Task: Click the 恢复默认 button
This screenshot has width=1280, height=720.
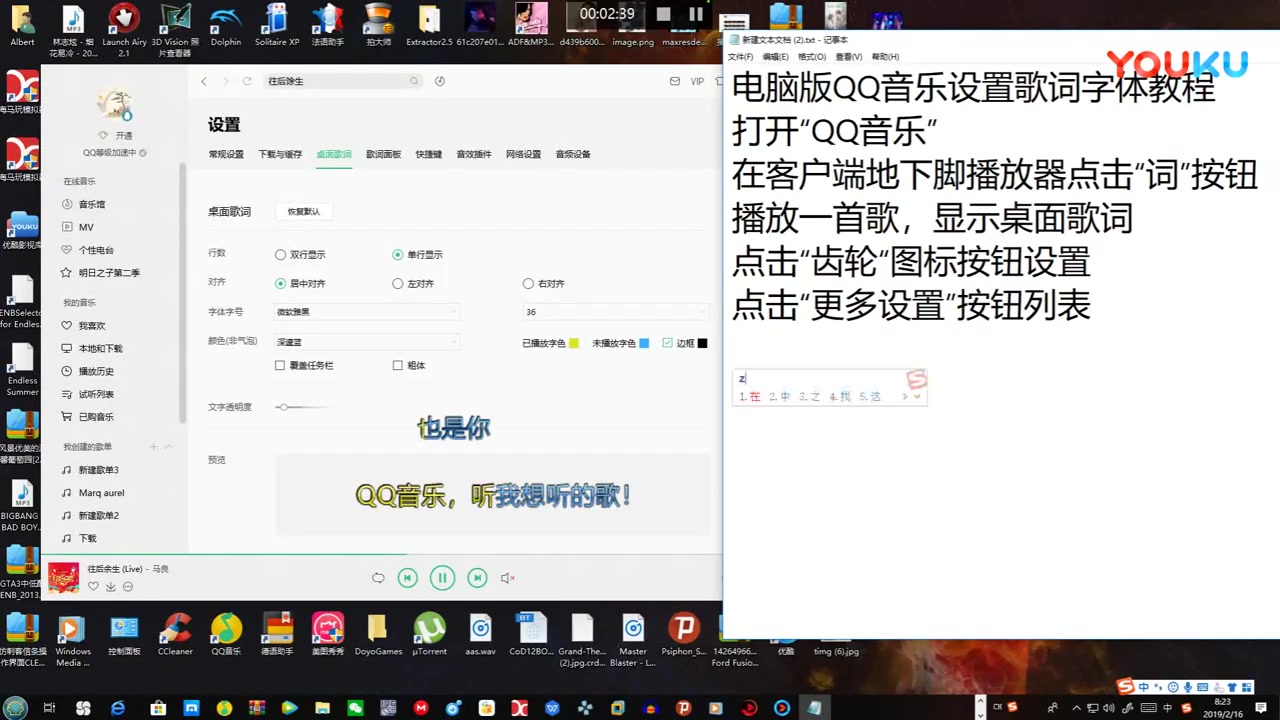Action: pyautogui.click(x=304, y=212)
